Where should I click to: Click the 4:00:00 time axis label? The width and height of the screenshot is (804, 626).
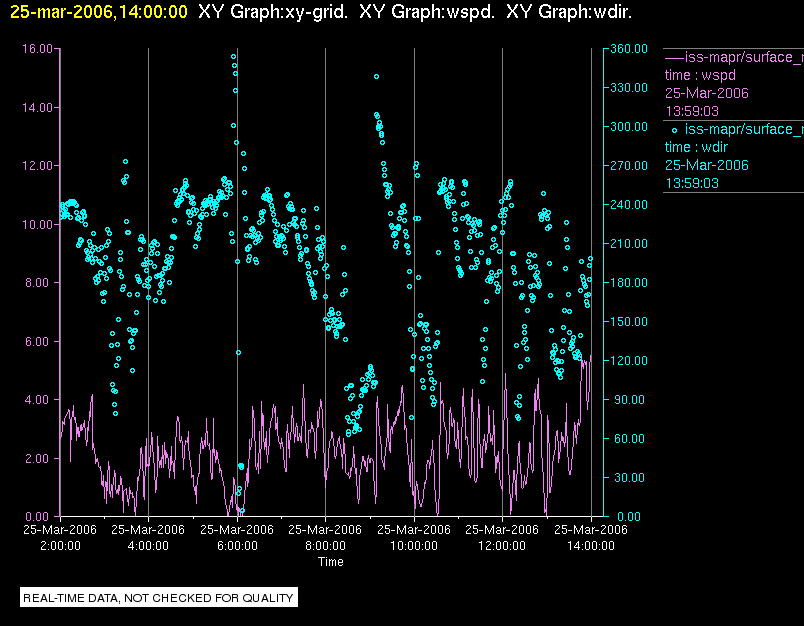tap(148, 546)
